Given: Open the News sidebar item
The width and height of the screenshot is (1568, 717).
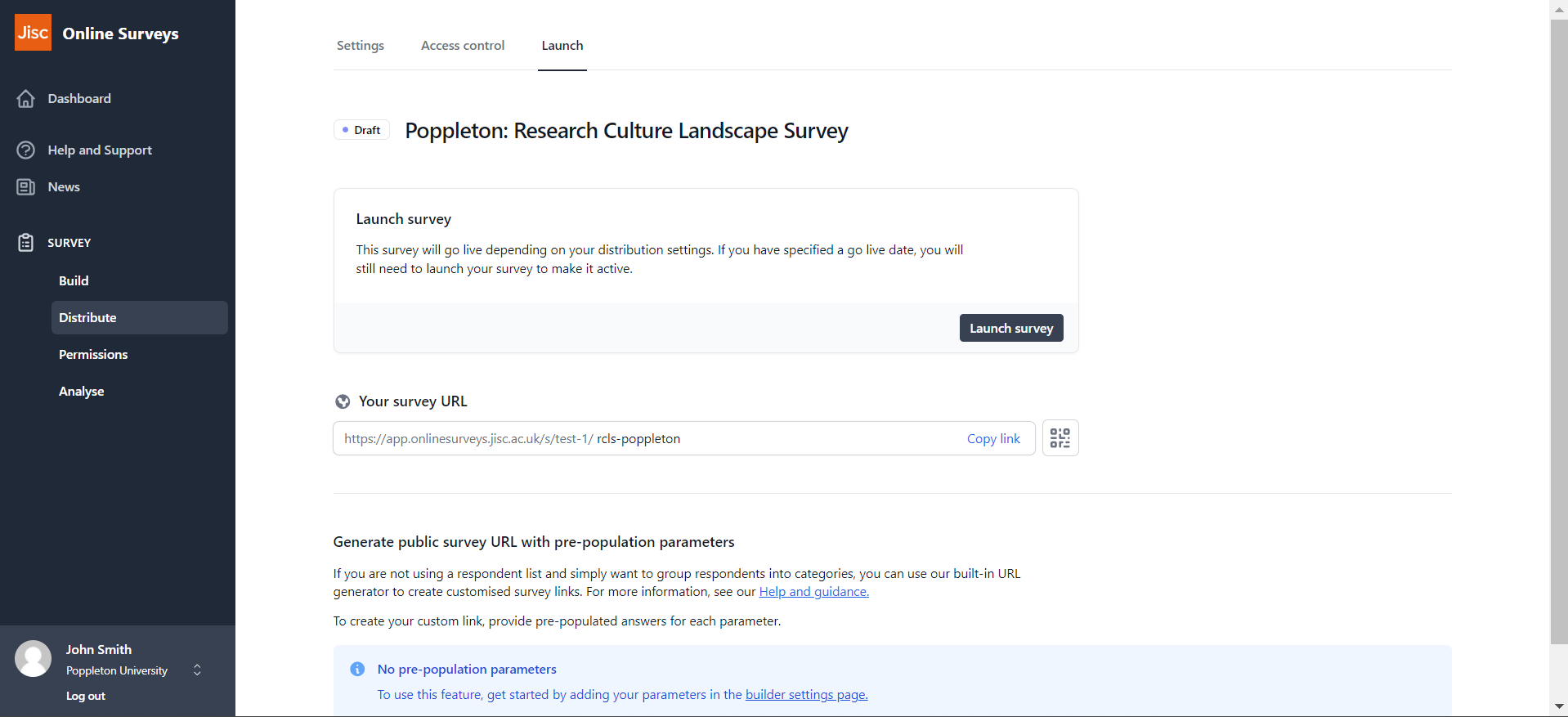Looking at the screenshot, I should [x=64, y=187].
